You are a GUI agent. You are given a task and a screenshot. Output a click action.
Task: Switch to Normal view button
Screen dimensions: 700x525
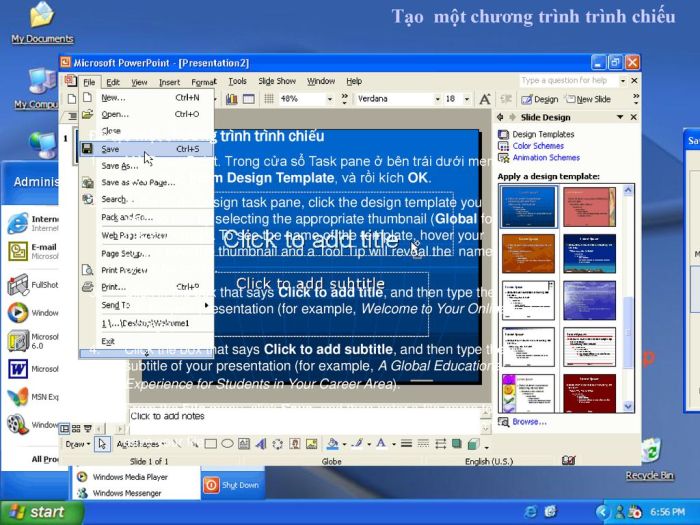tap(63, 429)
